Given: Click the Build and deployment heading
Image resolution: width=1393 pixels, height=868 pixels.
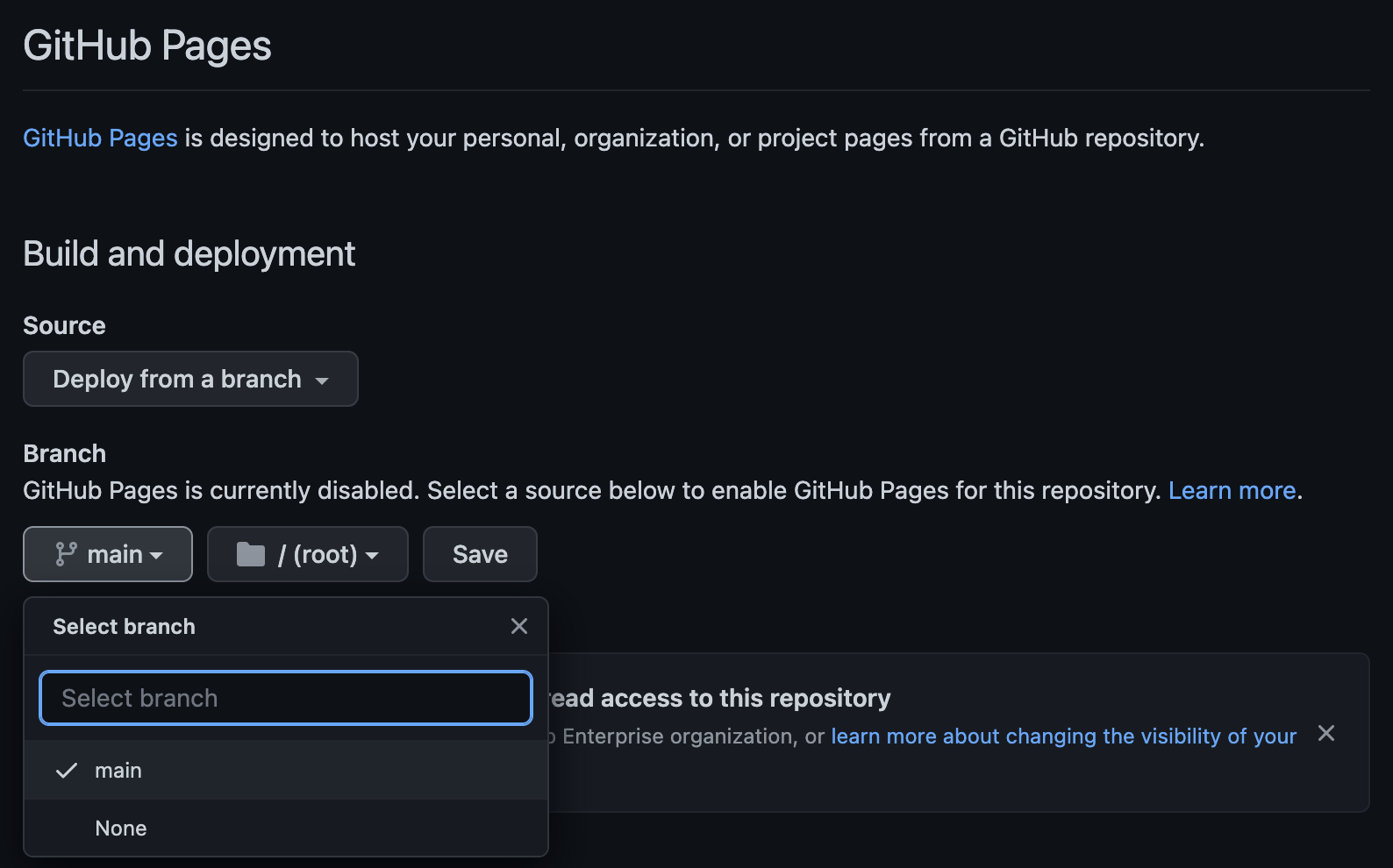Looking at the screenshot, I should coord(189,254).
